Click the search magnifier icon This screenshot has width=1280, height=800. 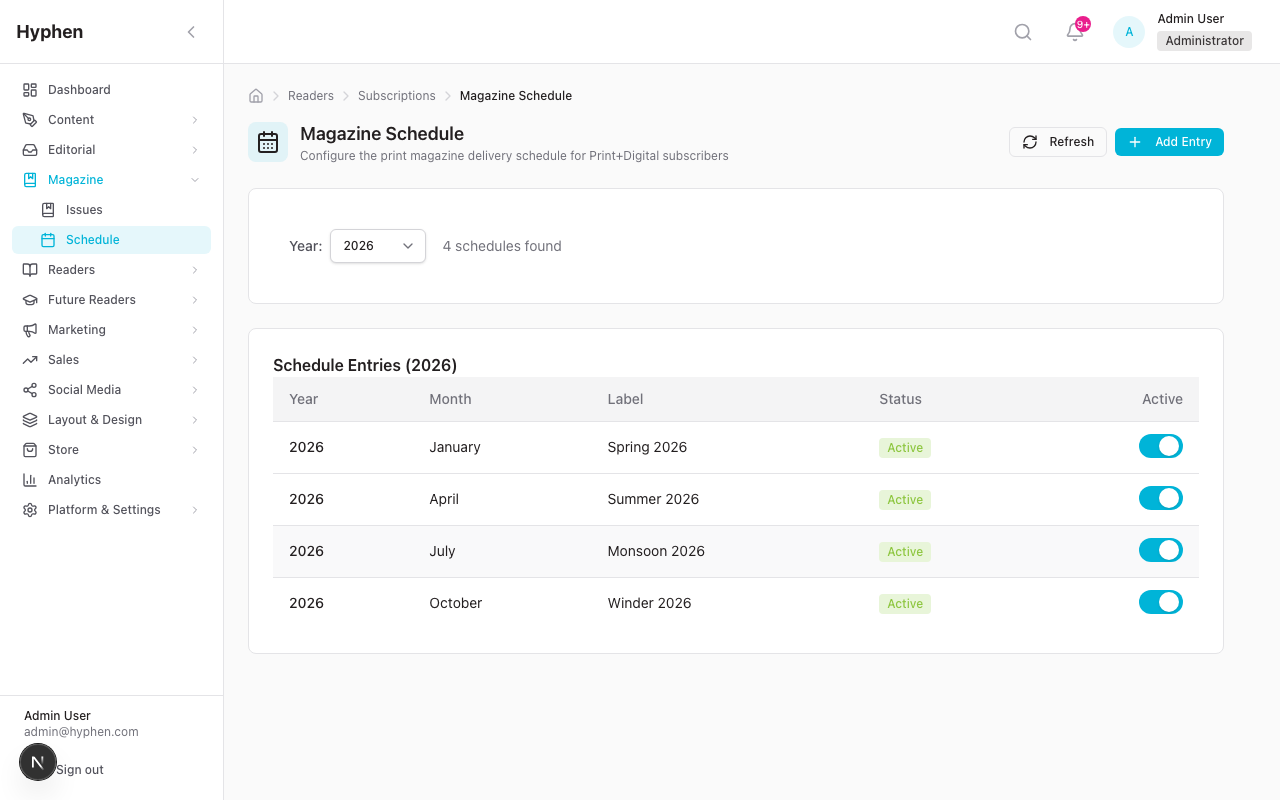[1022, 32]
